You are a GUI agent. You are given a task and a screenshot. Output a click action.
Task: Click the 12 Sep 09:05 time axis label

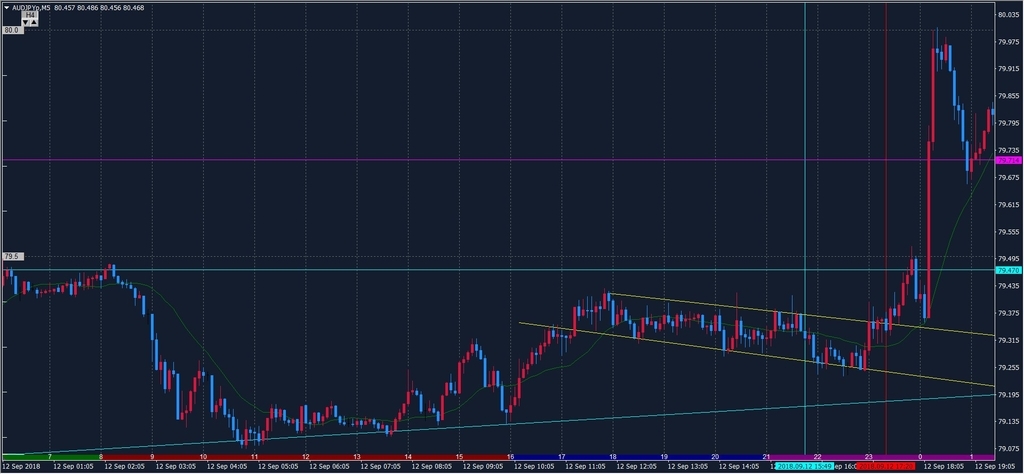pos(483,467)
